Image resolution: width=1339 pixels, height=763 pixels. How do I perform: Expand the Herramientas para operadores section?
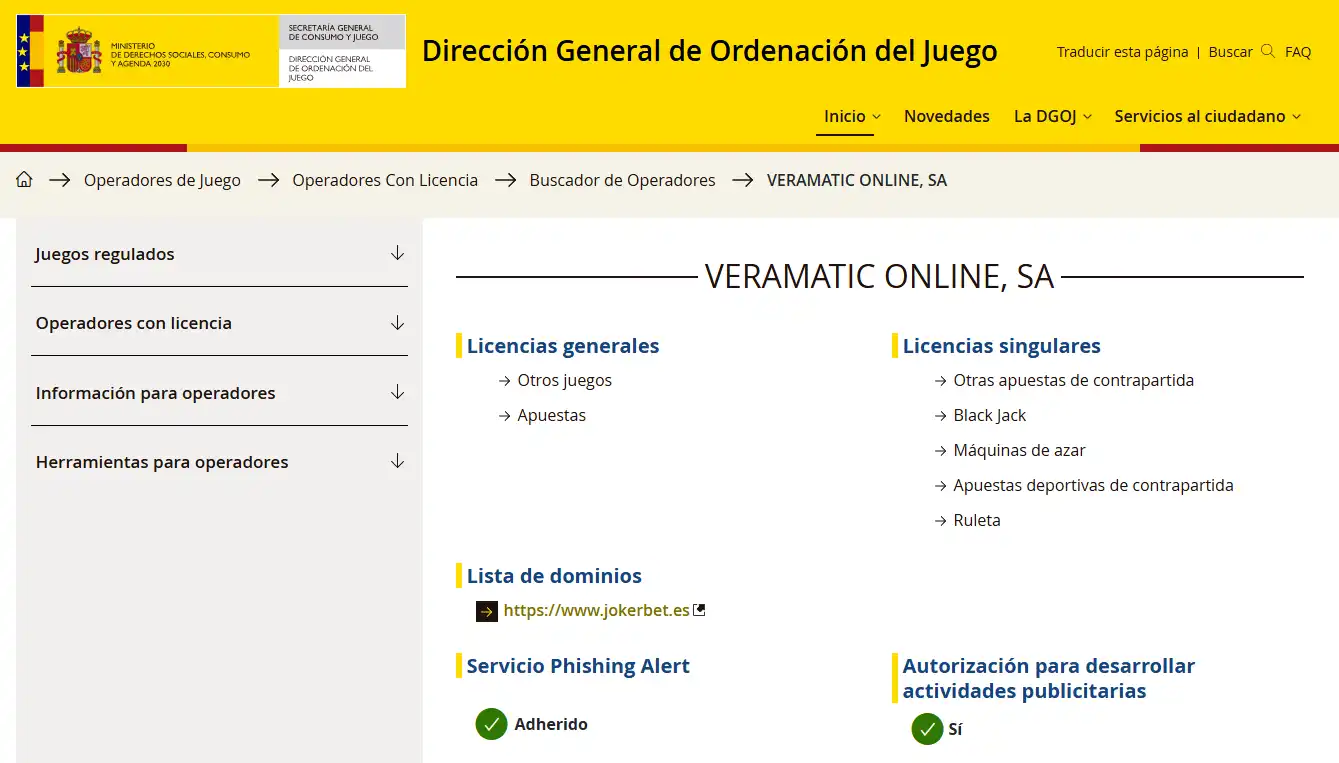coord(219,462)
